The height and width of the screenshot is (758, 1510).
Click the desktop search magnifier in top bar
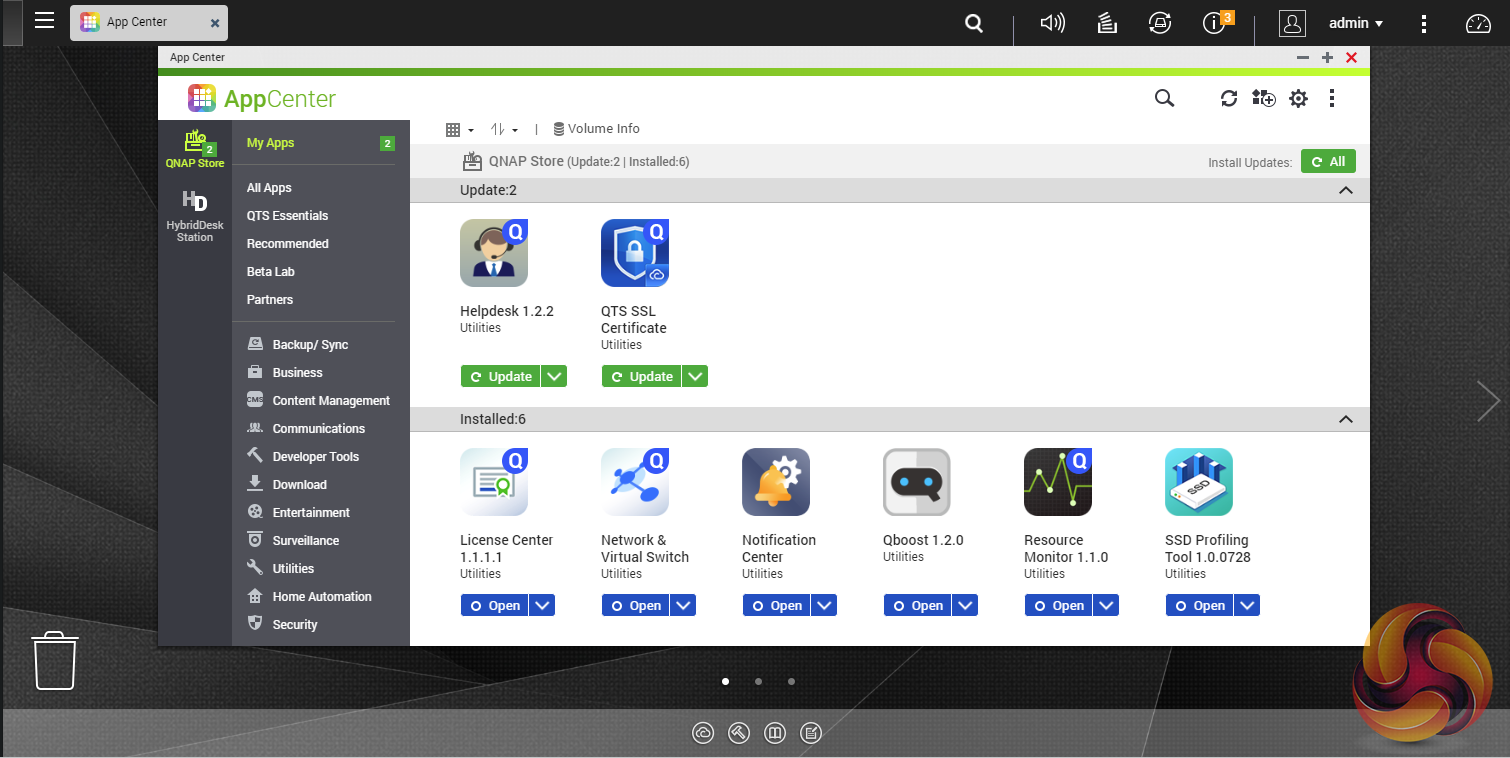974,23
